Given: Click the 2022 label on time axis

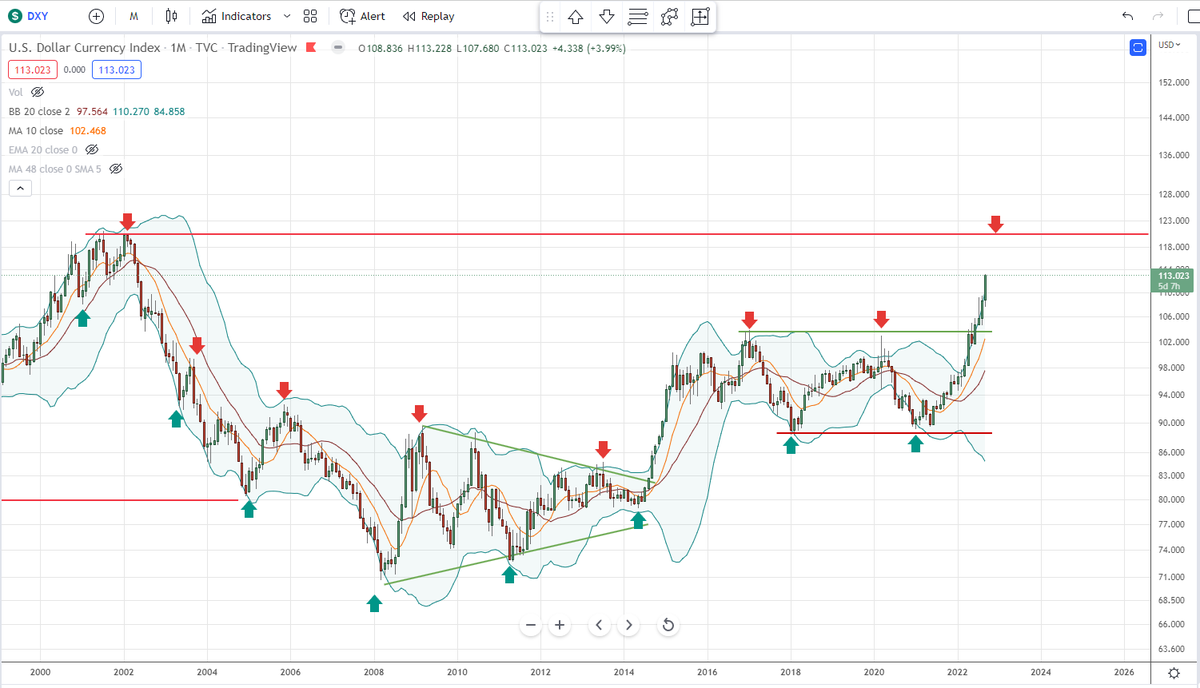Looking at the screenshot, I should [x=958, y=672].
